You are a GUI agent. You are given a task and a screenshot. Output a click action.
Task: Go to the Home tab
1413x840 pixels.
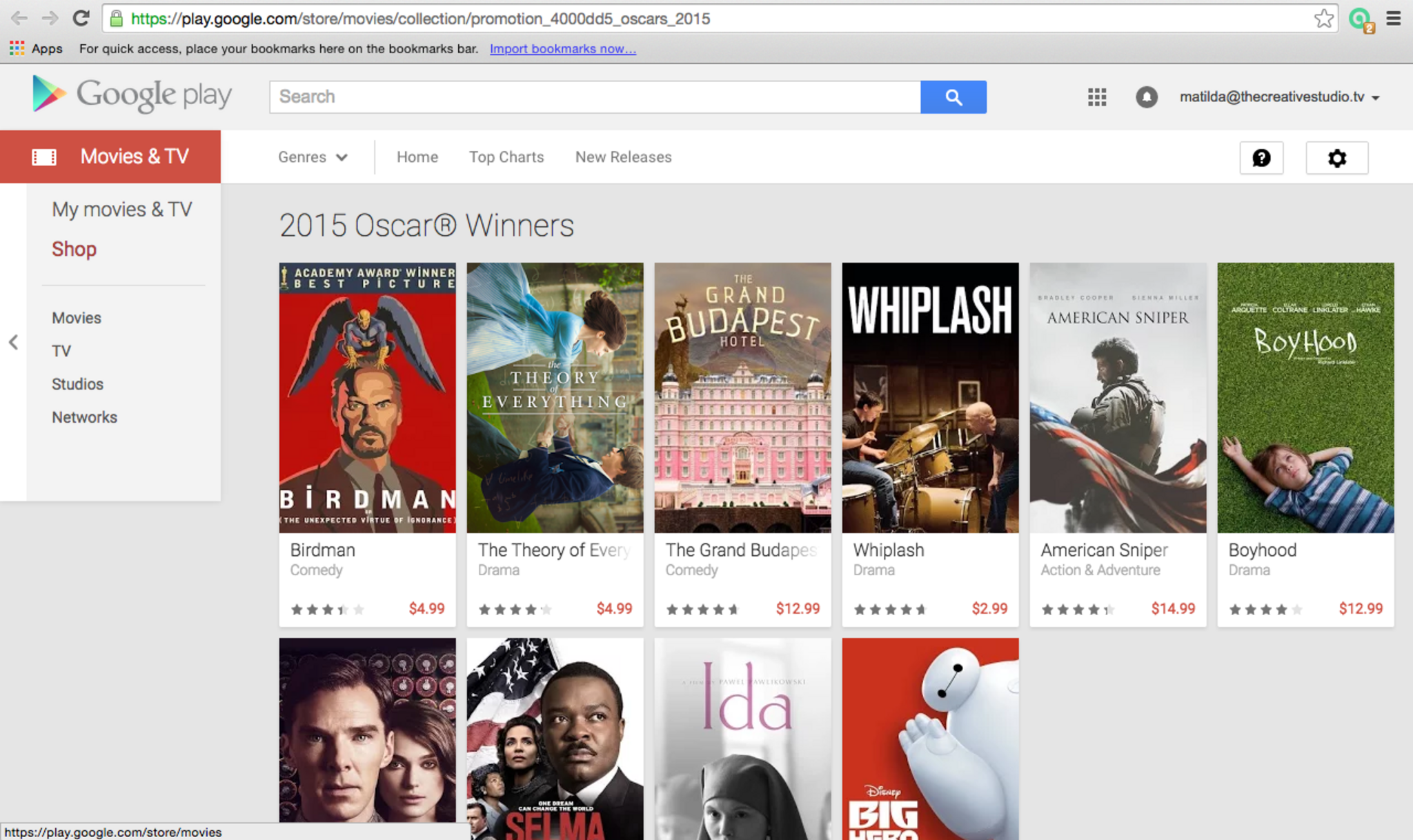(417, 157)
